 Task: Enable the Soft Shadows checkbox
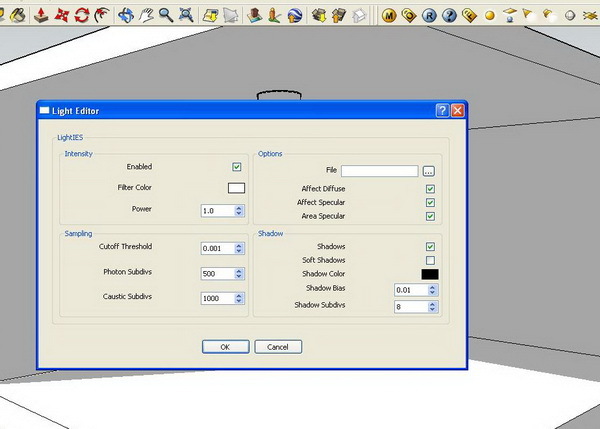click(430, 260)
